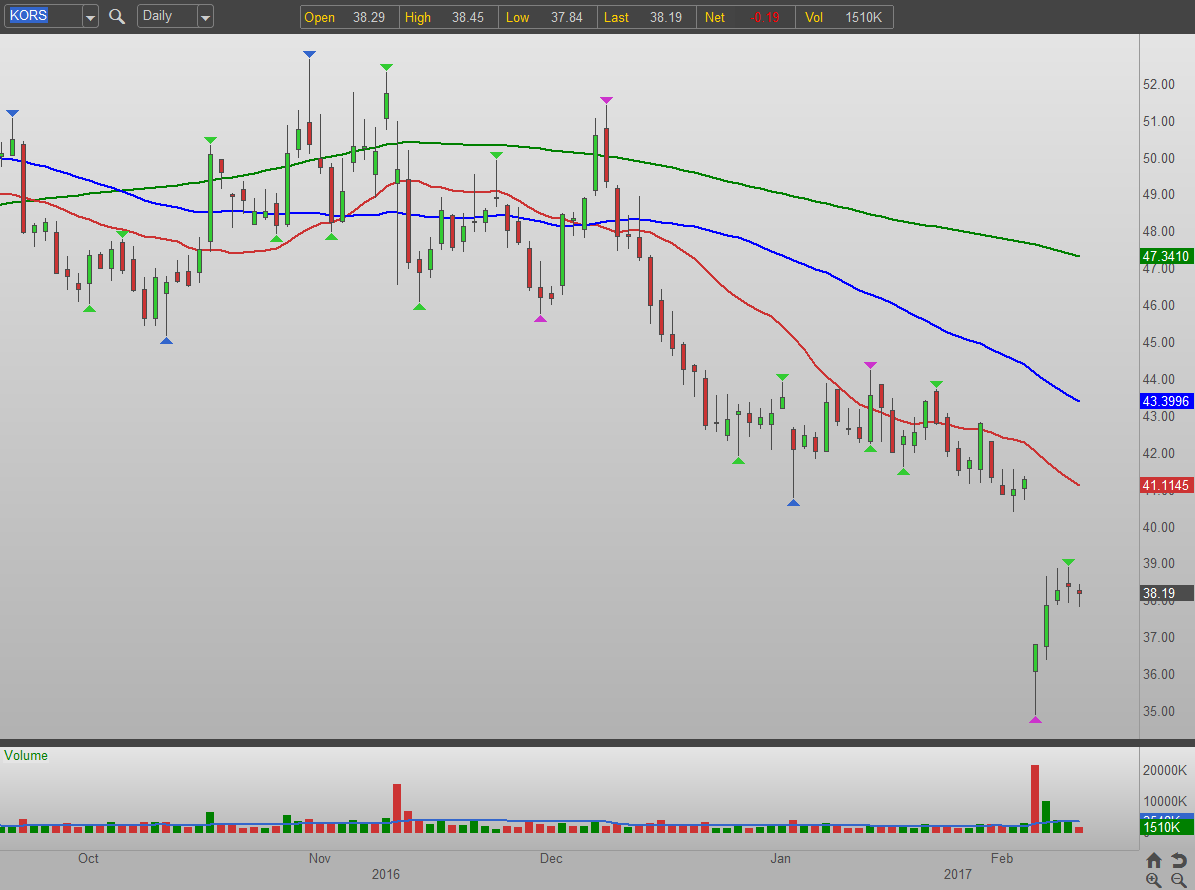Expand the Daily timeframe dropdown
Screen dimensions: 1195x890
pos(205,17)
